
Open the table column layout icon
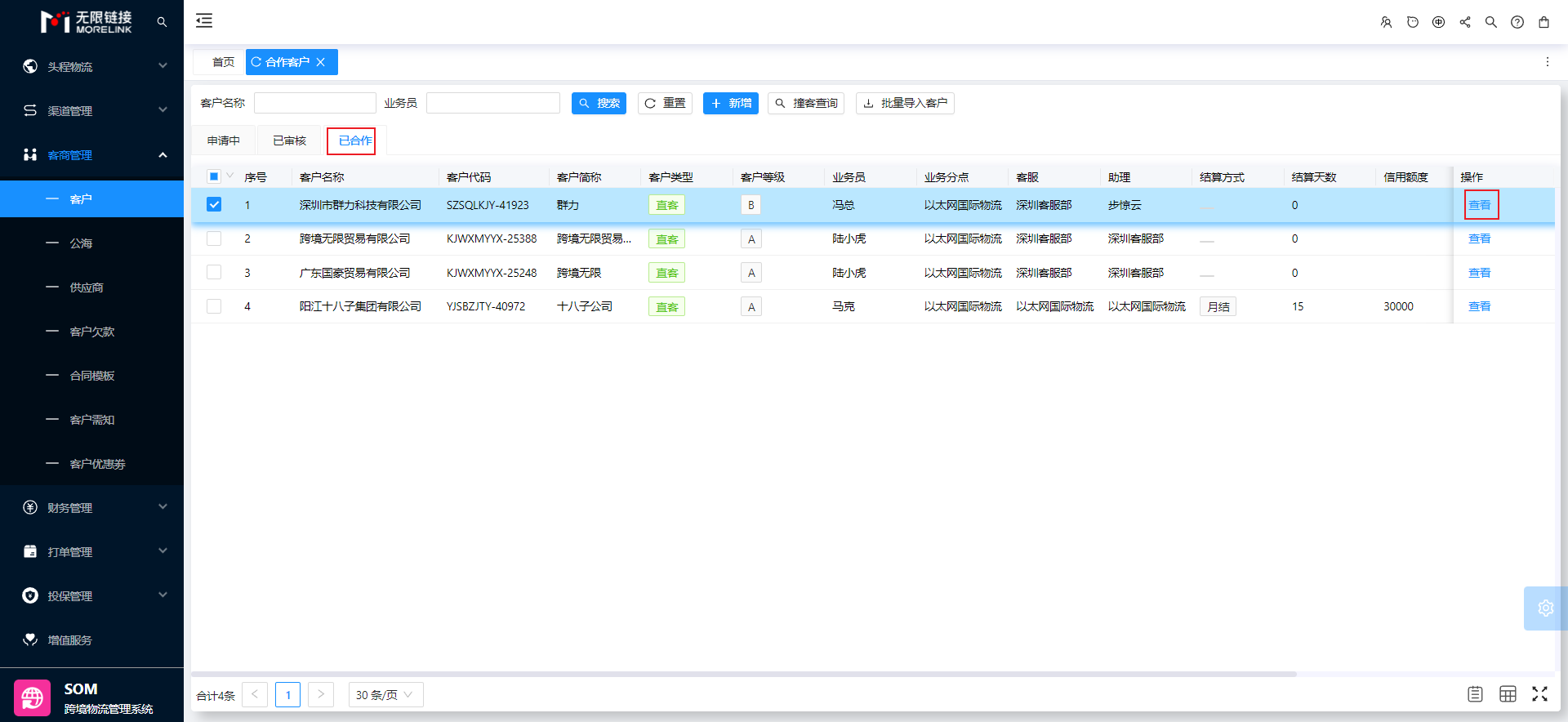(1508, 694)
